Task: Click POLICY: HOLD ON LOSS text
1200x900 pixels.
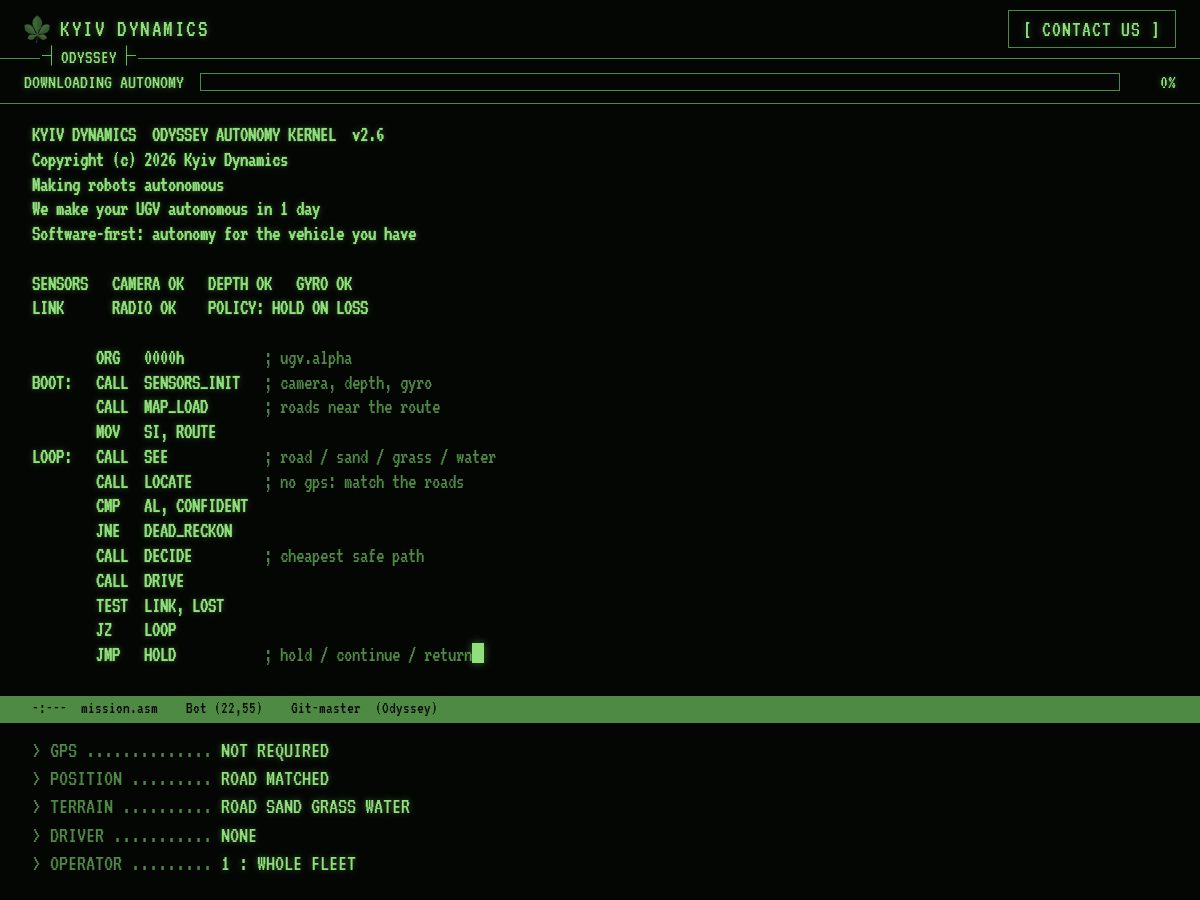Action: coord(288,308)
